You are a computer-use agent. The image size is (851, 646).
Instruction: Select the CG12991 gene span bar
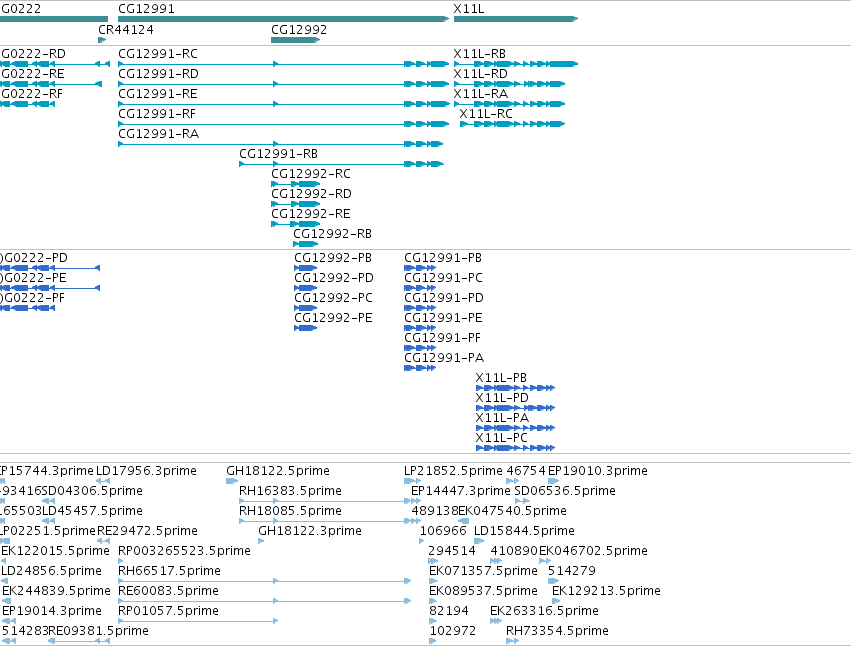click(x=283, y=19)
